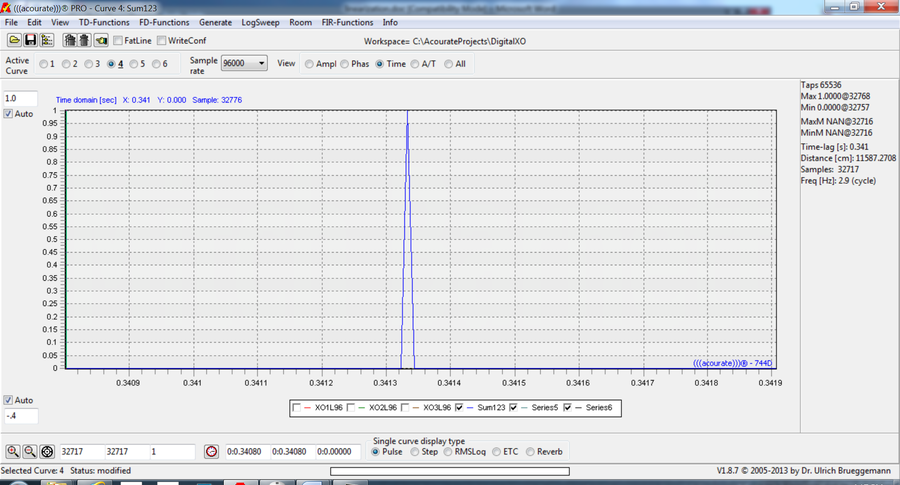
Task: Uncheck the Series6 legend checkbox
Action: pyautogui.click(x=567, y=408)
